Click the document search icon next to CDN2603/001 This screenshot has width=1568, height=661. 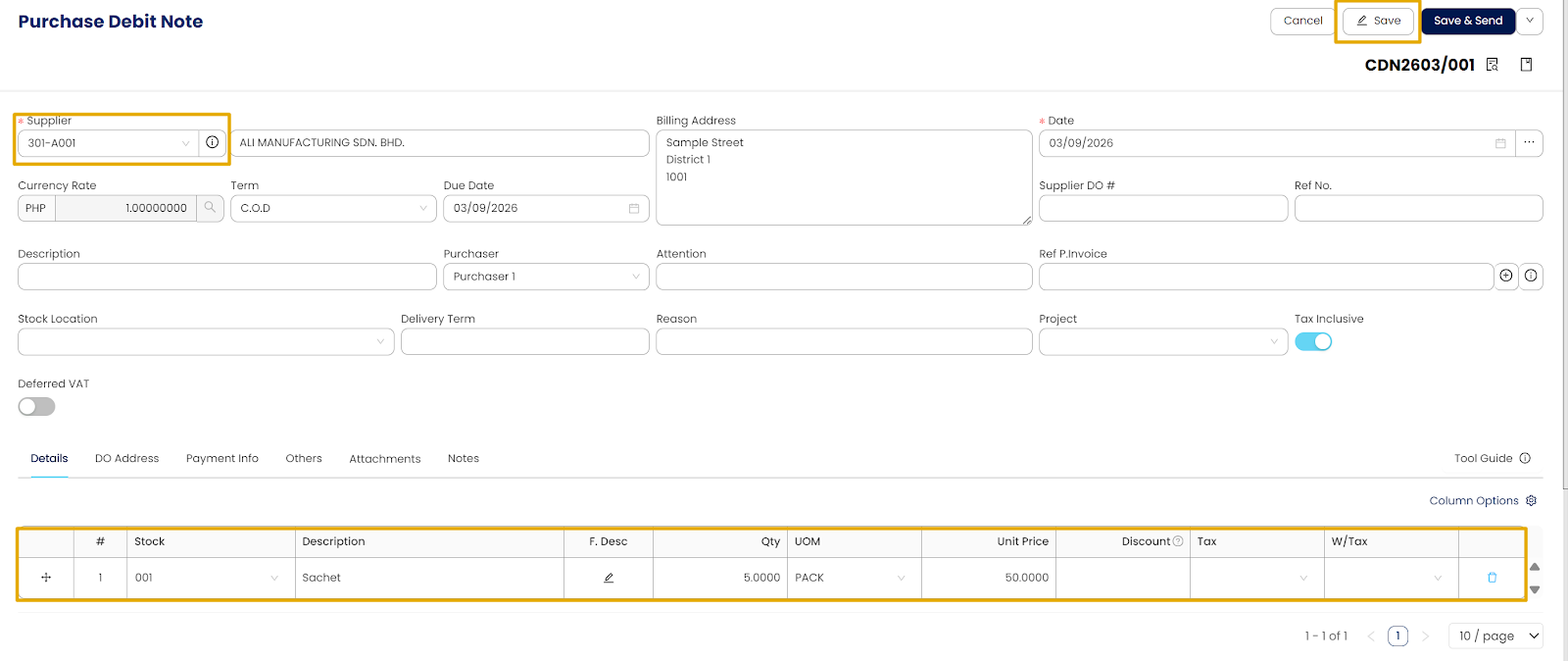pos(1493,65)
